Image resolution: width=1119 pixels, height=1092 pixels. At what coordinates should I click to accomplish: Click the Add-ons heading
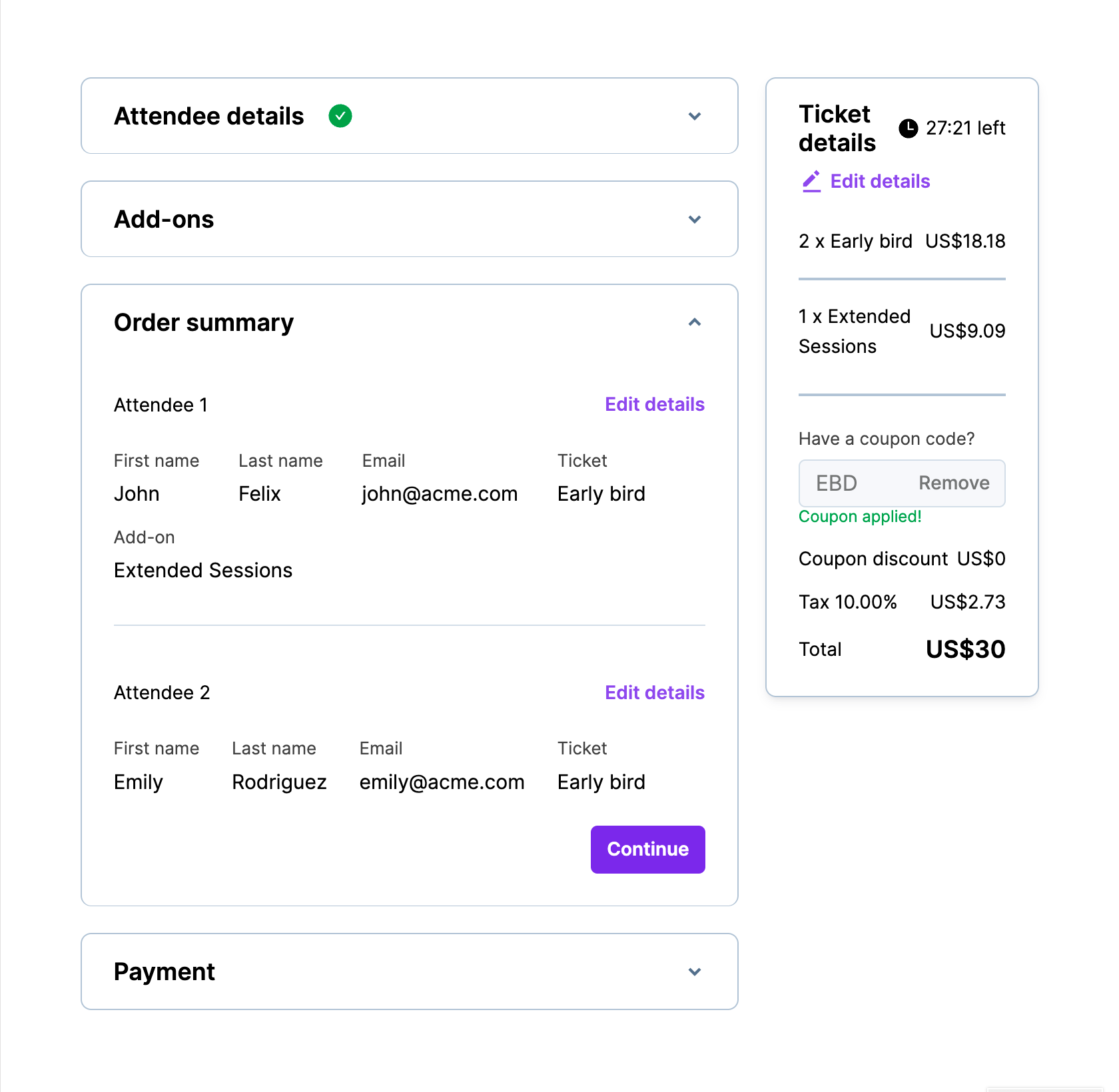(165, 219)
